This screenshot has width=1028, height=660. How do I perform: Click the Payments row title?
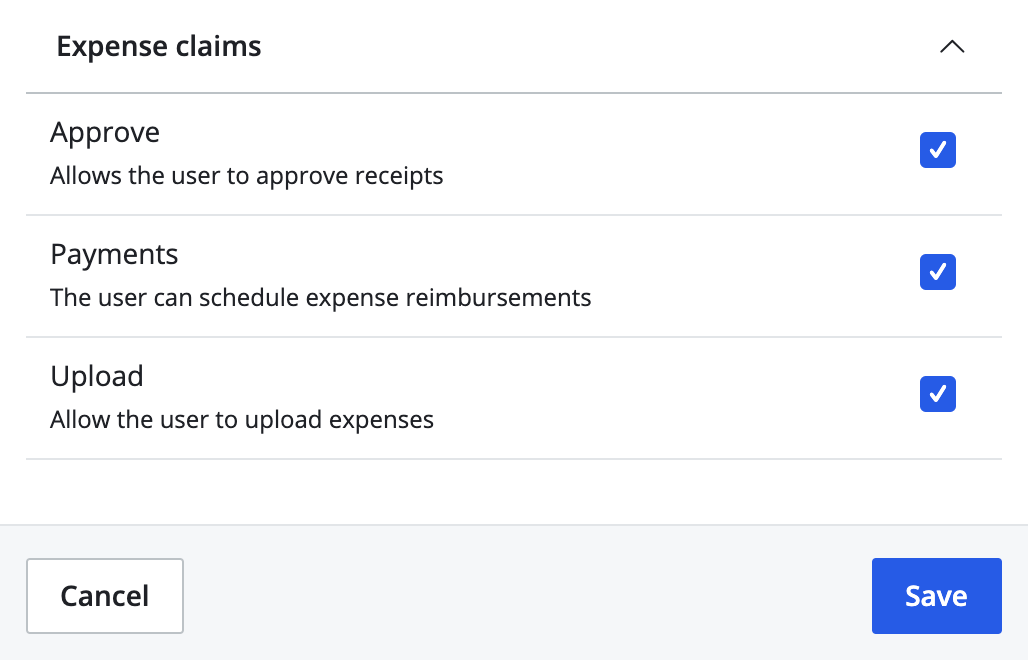click(114, 254)
